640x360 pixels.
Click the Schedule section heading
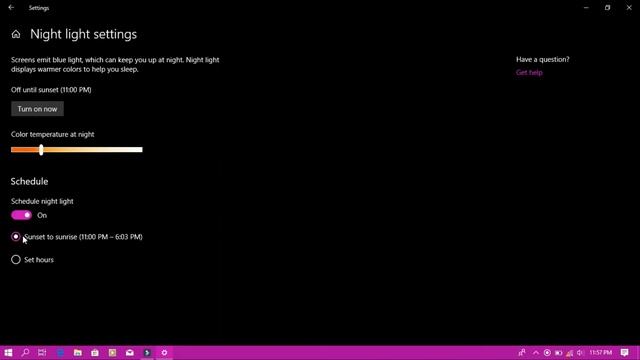tap(29, 181)
